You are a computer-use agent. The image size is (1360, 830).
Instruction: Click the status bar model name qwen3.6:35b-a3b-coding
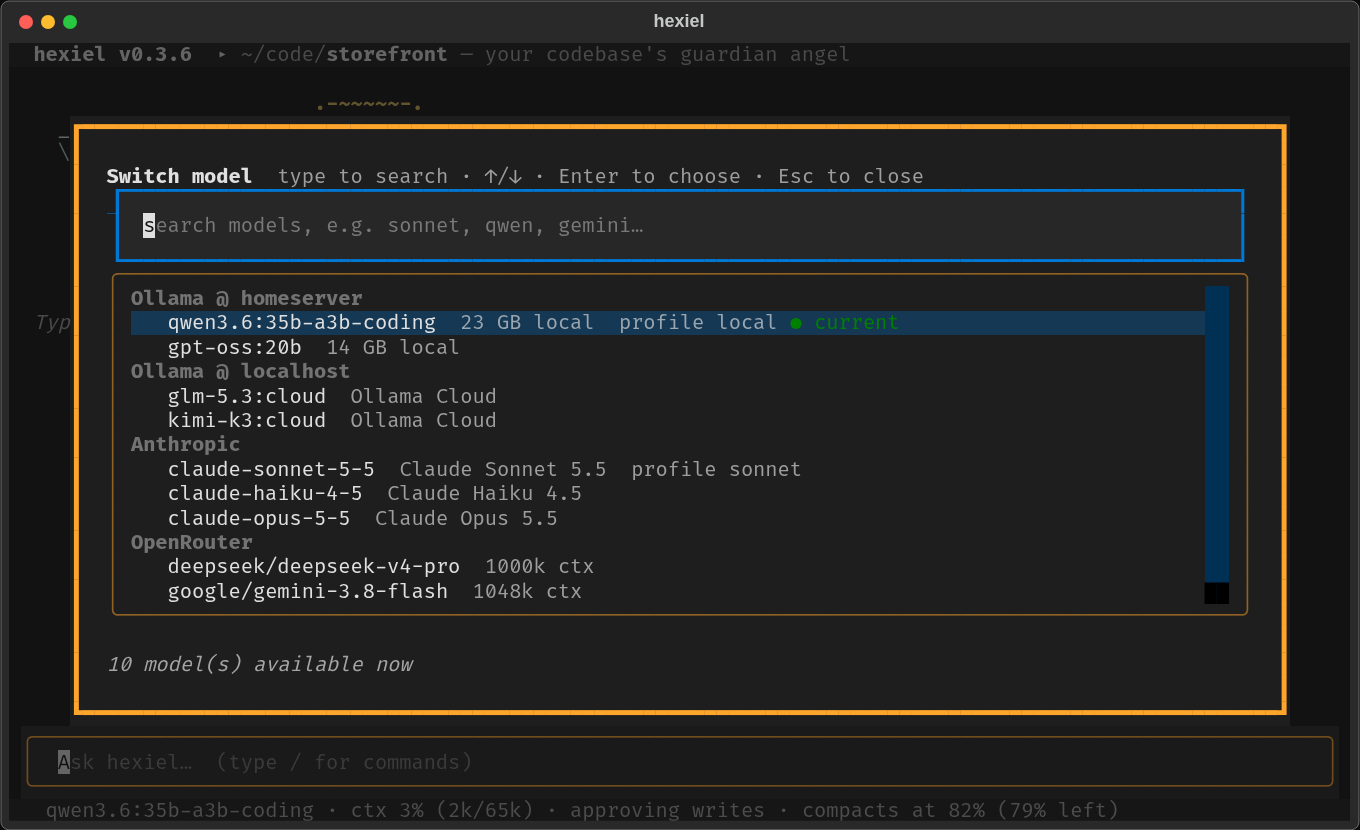tap(180, 810)
